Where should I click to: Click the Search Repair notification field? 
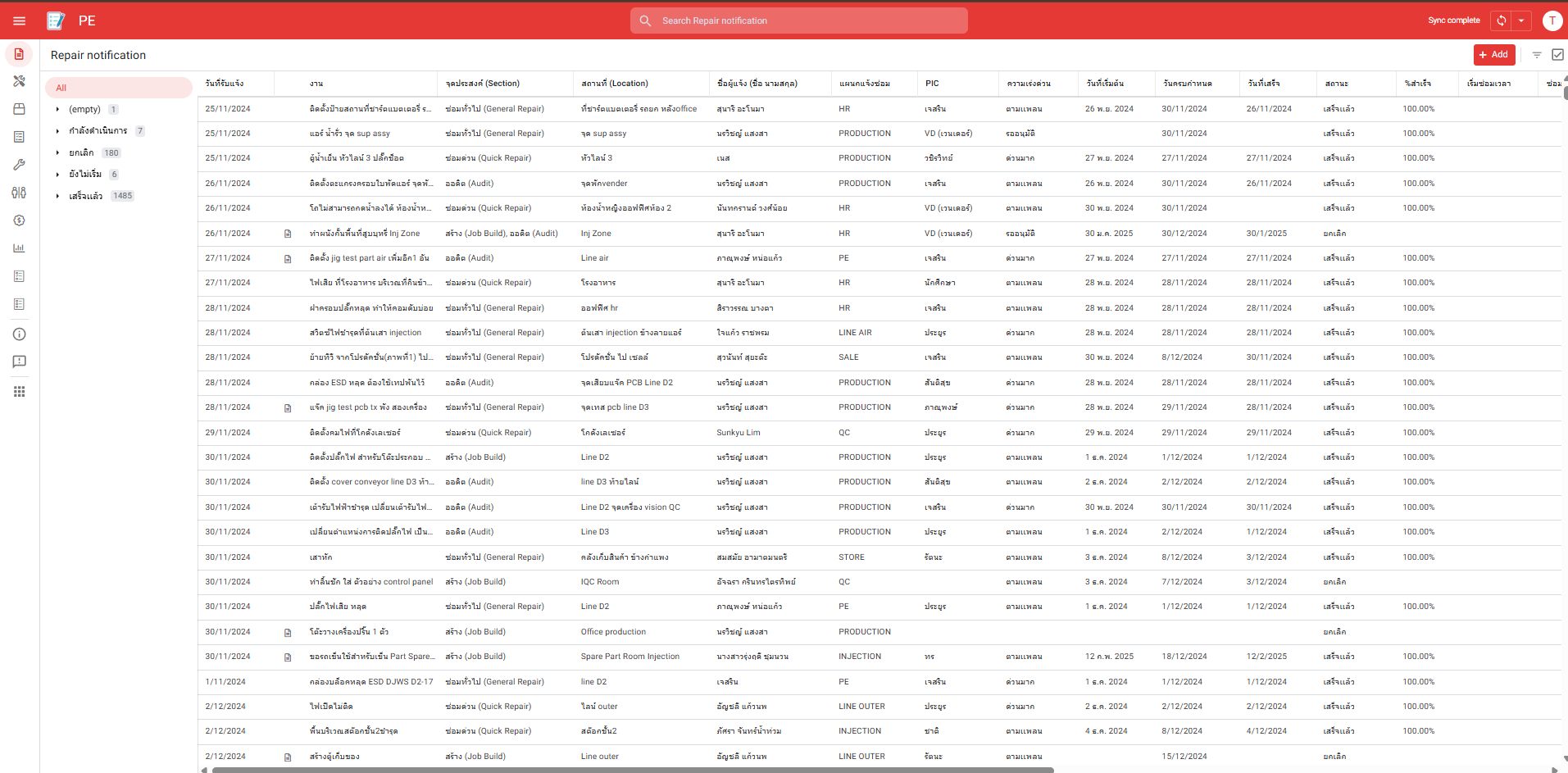pos(799,20)
